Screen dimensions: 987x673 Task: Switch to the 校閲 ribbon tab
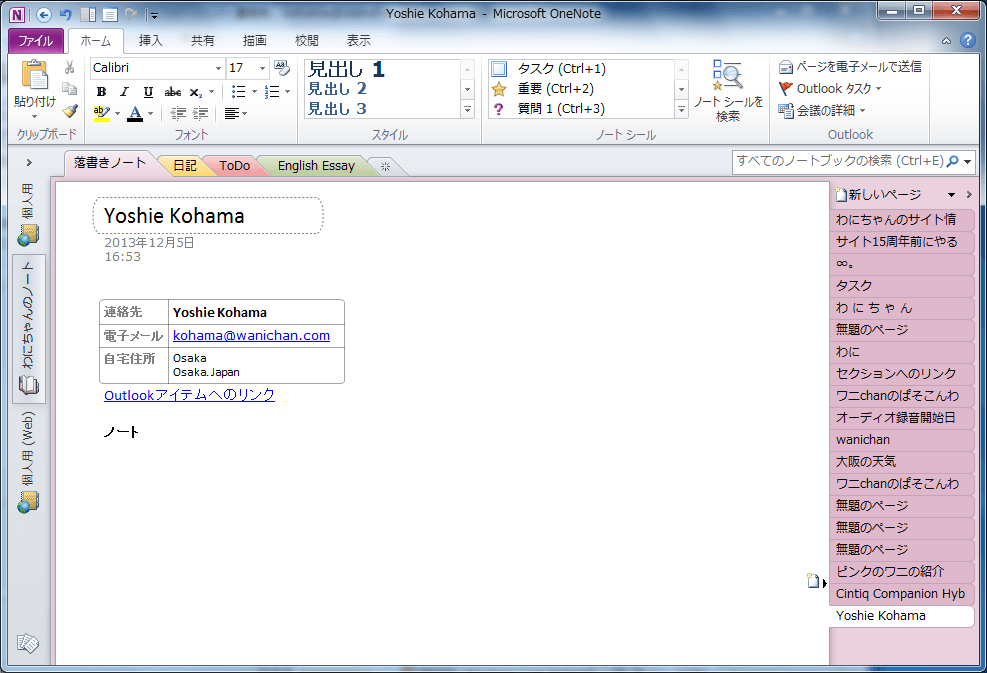click(307, 41)
